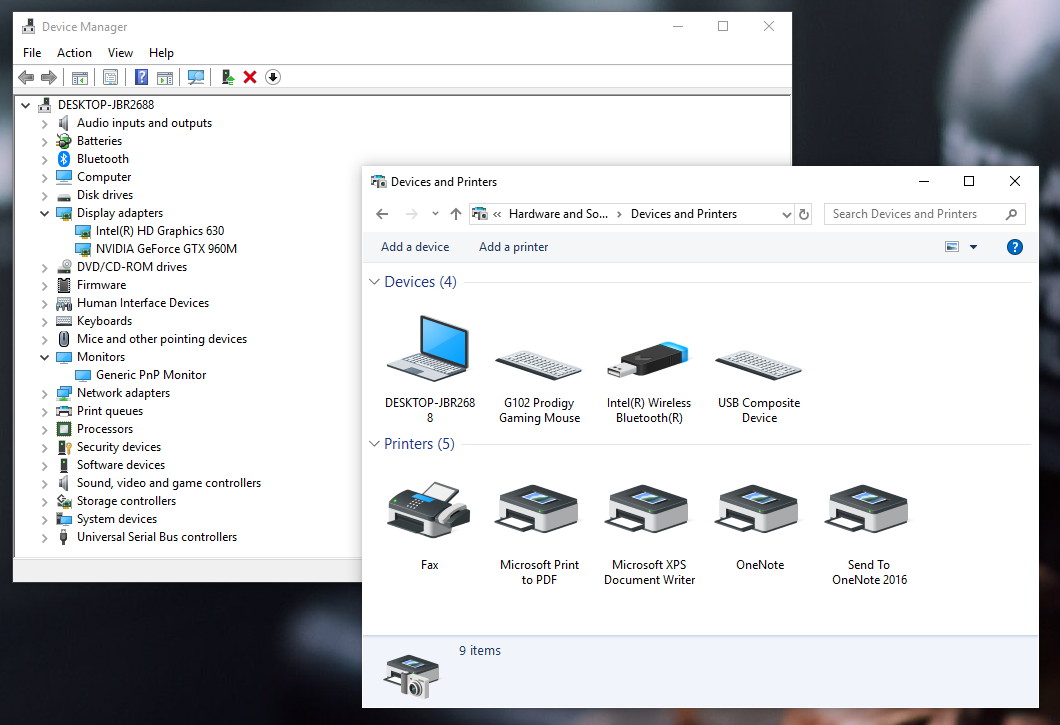Collapse the Monitors node
The image size is (1060, 725).
click(45, 357)
